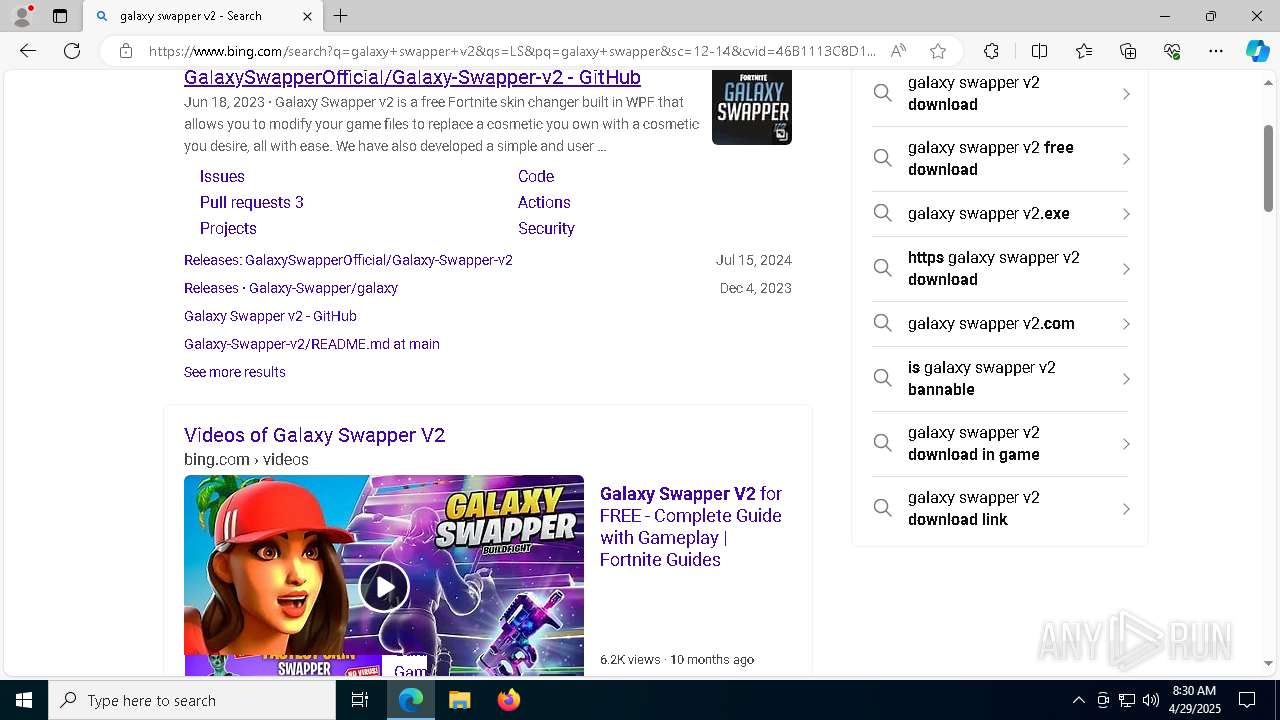This screenshot has width=1280, height=720.
Task: Toggle split screen view
Action: pos(1039,51)
